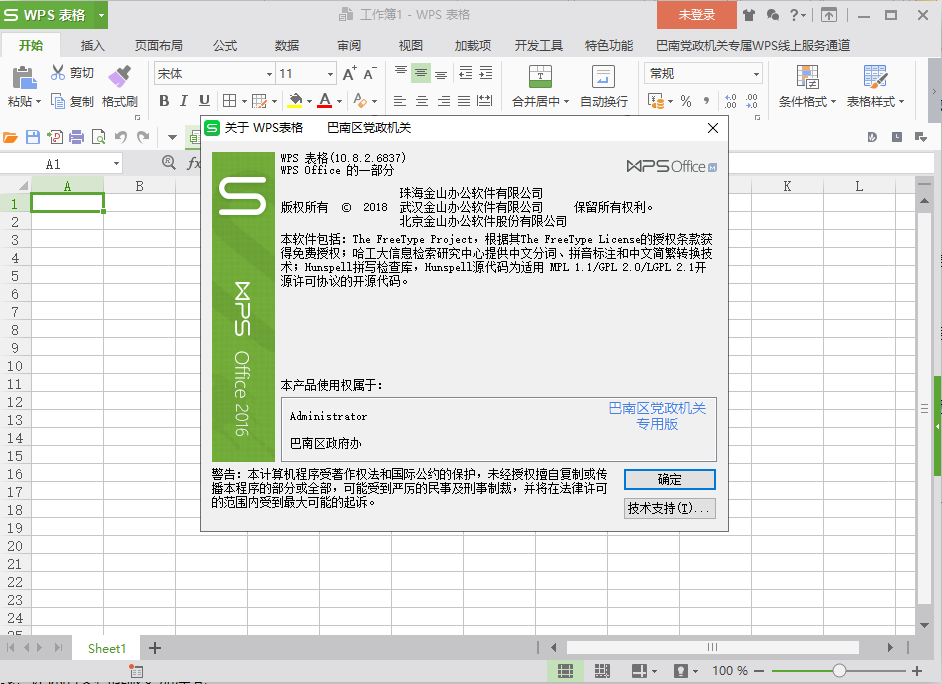Open the Conditional Formatting icon
This screenshot has height=684, width=942.
[x=807, y=77]
